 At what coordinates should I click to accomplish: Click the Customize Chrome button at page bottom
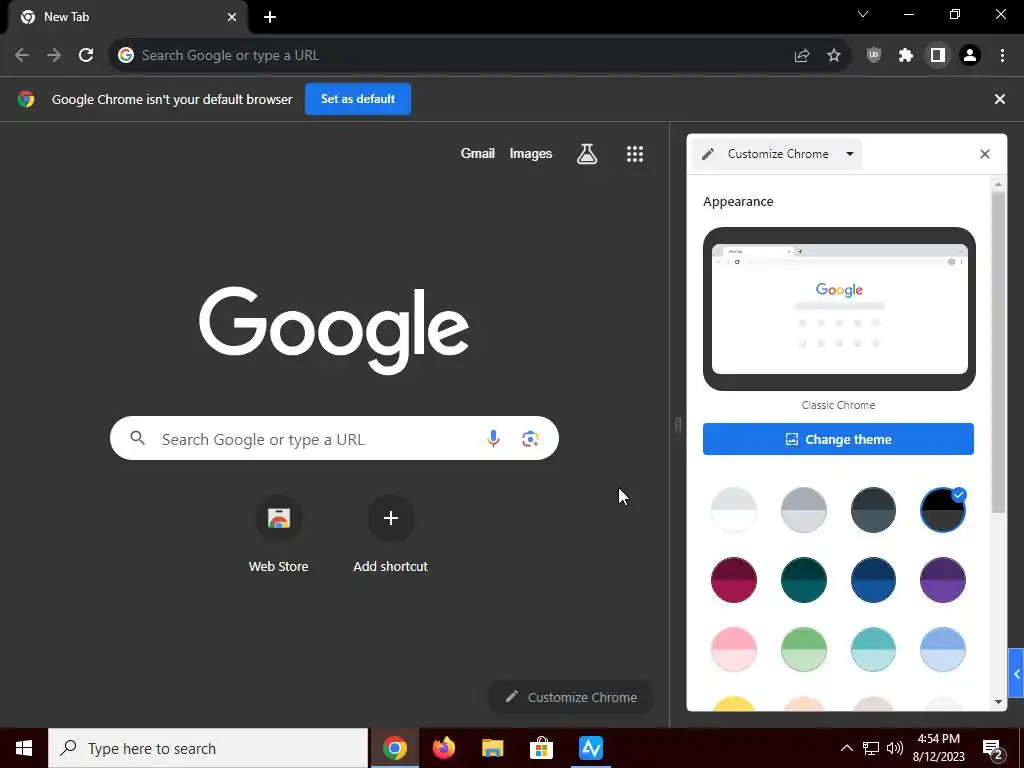pos(571,697)
